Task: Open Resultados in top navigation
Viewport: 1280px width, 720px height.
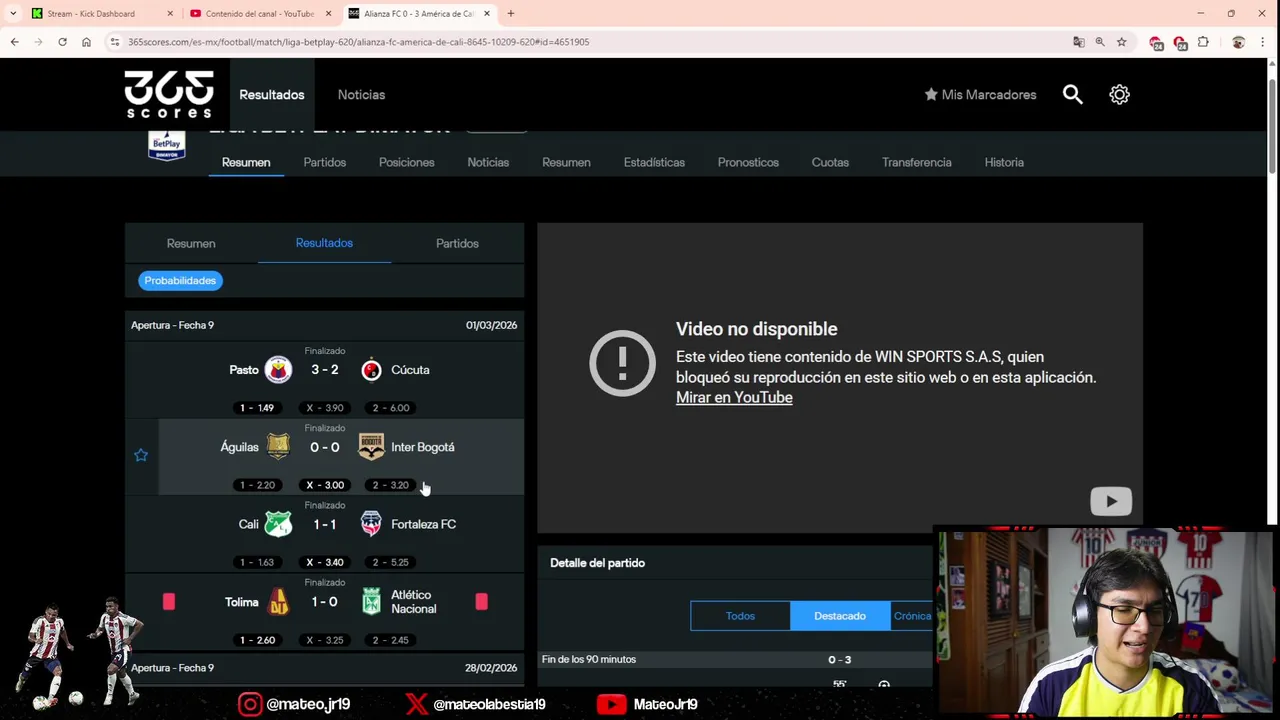Action: (271, 94)
